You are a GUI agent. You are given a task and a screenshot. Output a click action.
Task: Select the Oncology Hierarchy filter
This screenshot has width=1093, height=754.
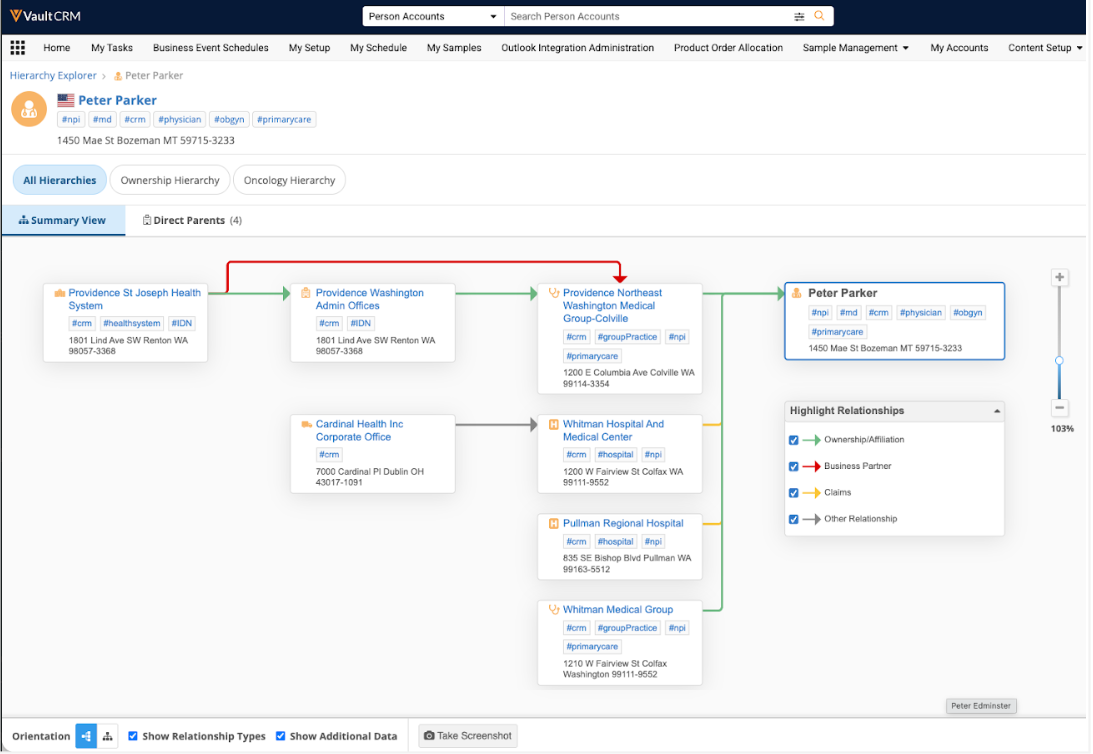[x=289, y=180]
